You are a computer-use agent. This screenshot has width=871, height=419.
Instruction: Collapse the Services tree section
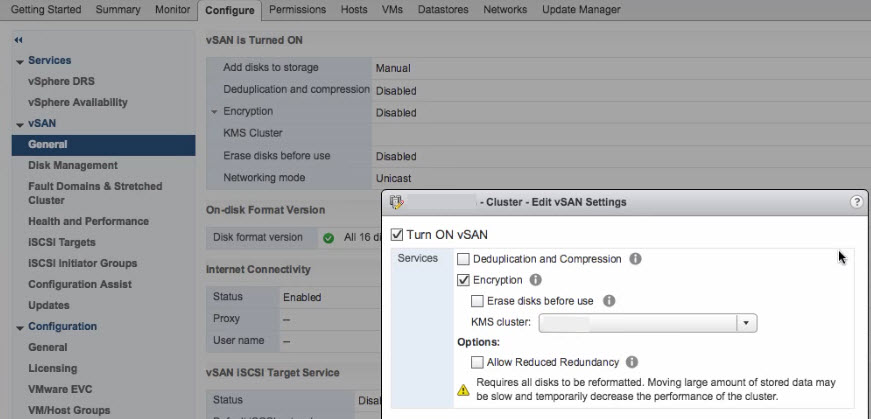tap(20, 62)
